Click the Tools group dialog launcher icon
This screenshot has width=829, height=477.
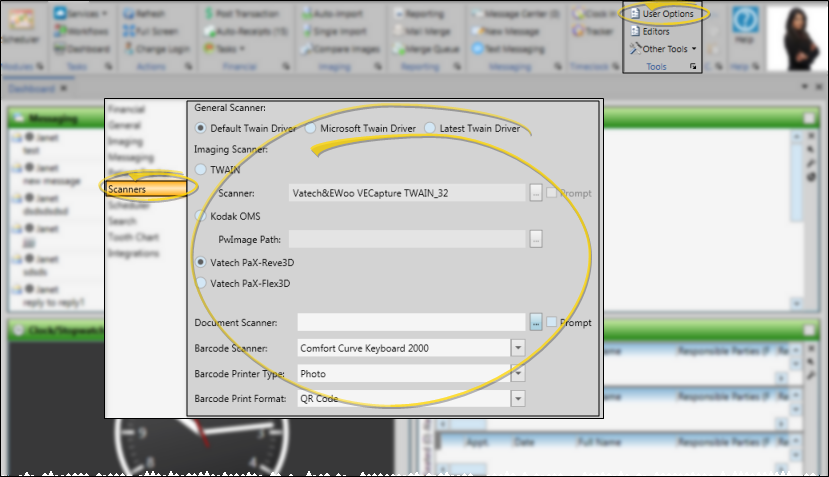click(693, 67)
